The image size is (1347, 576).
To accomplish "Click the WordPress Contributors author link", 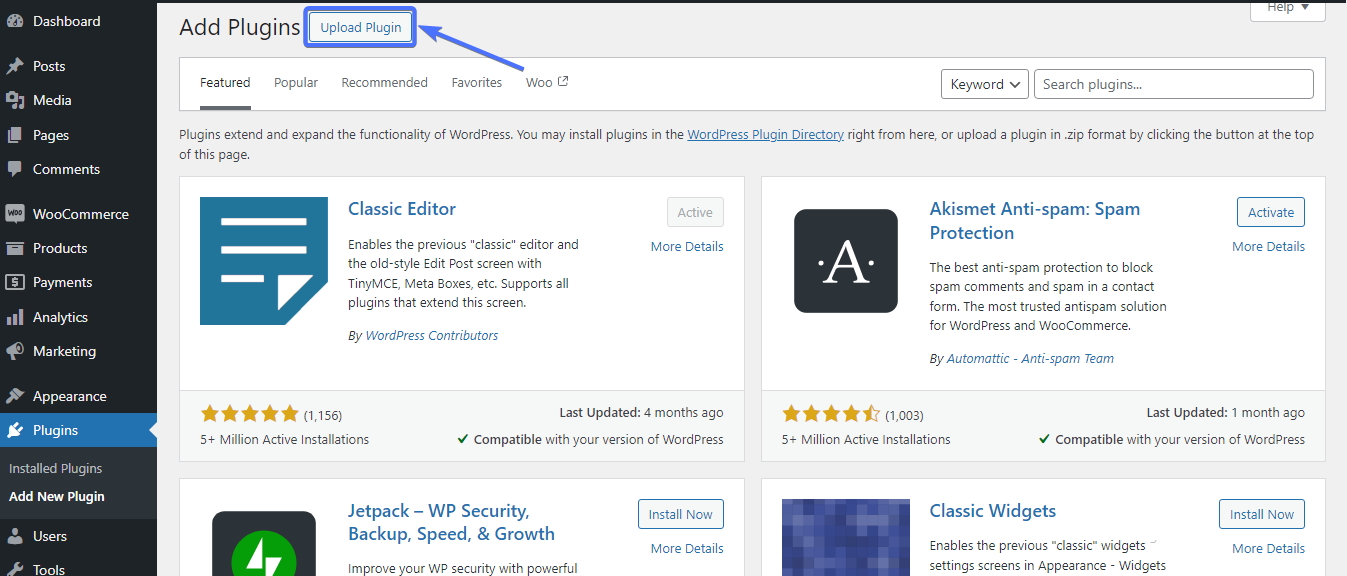I will (x=432, y=336).
